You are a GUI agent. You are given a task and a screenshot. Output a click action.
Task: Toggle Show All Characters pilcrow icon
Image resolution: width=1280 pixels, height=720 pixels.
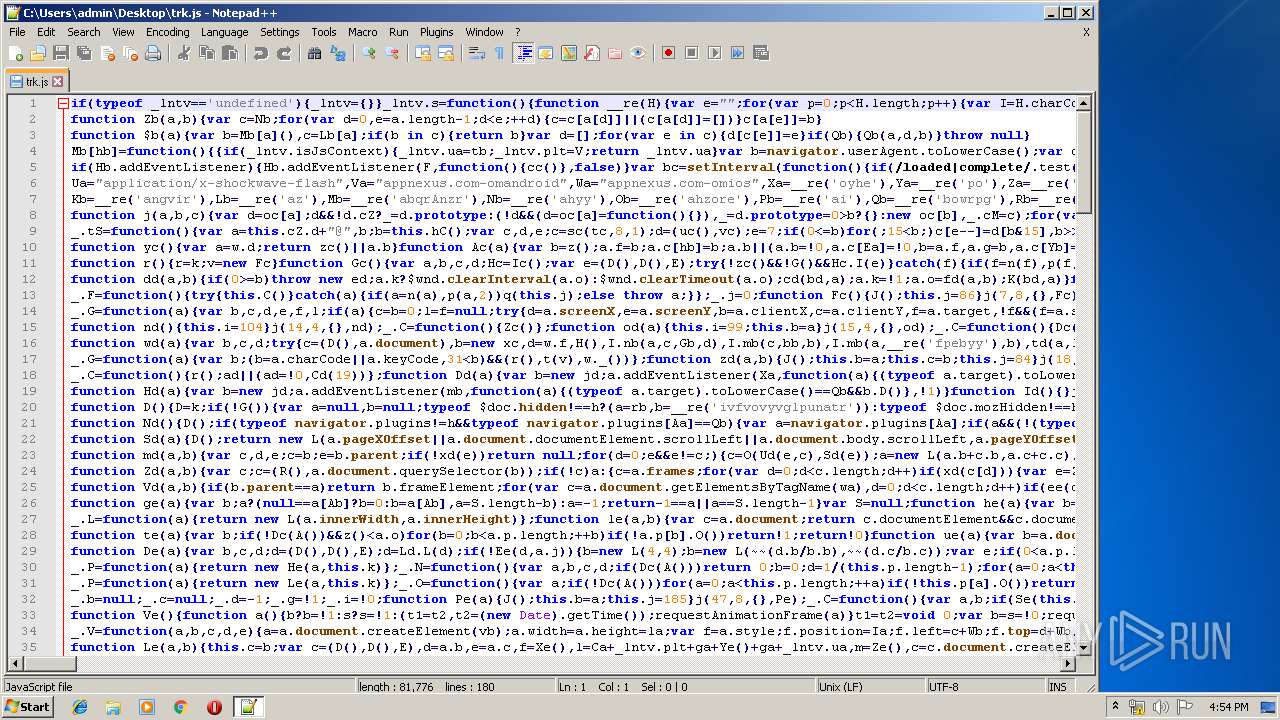(500, 53)
